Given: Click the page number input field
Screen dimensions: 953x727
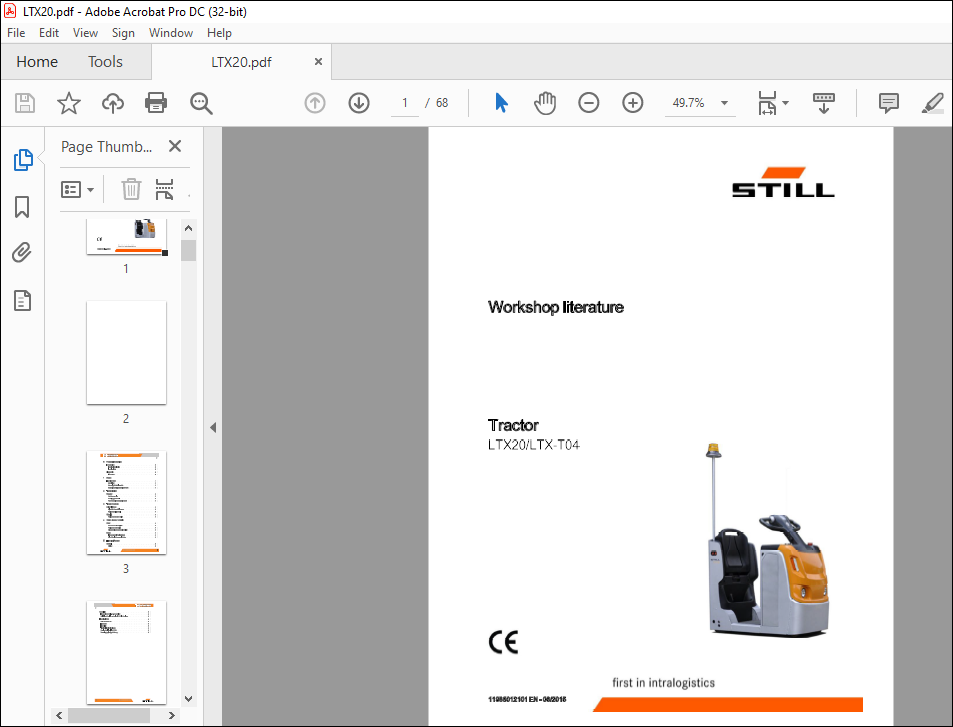Looking at the screenshot, I should point(405,103).
